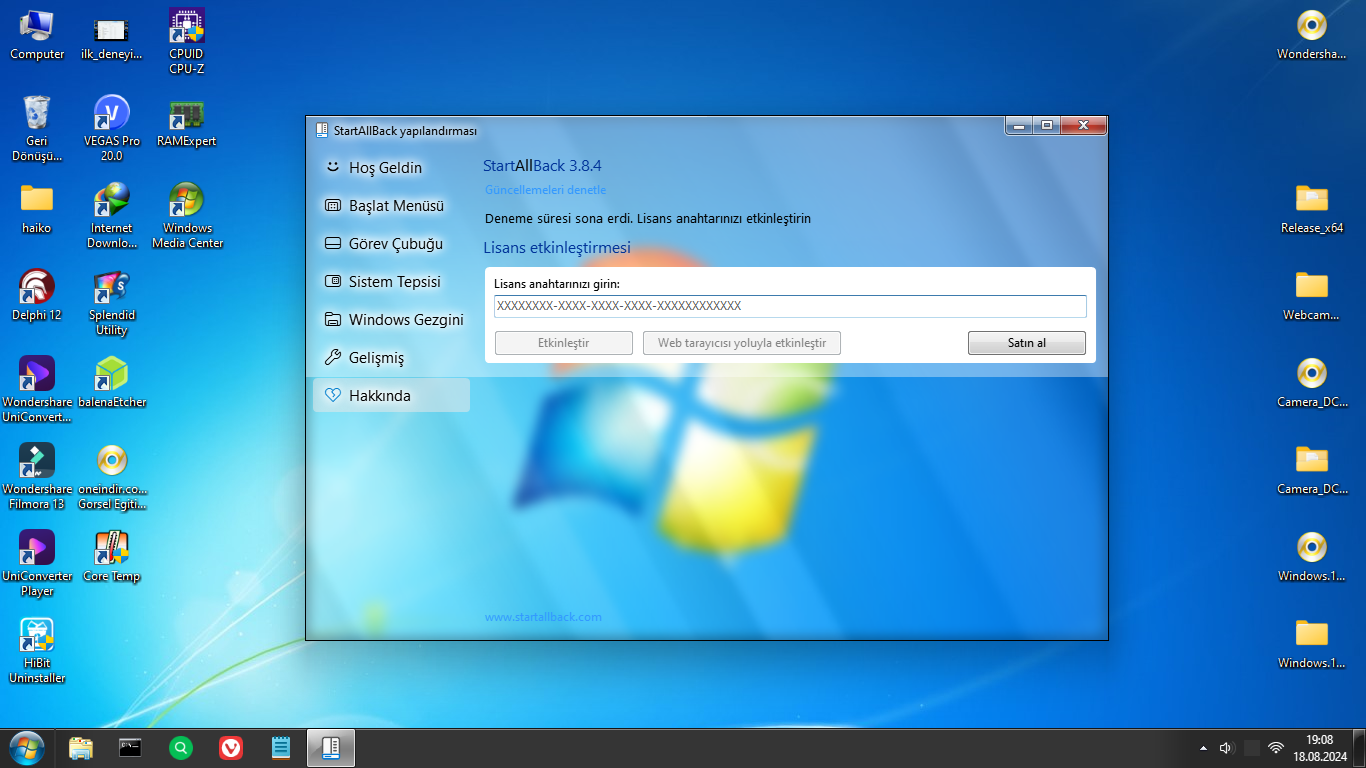Image resolution: width=1366 pixels, height=768 pixels.
Task: Select the haiko folder on desktop
Action: click(37, 208)
